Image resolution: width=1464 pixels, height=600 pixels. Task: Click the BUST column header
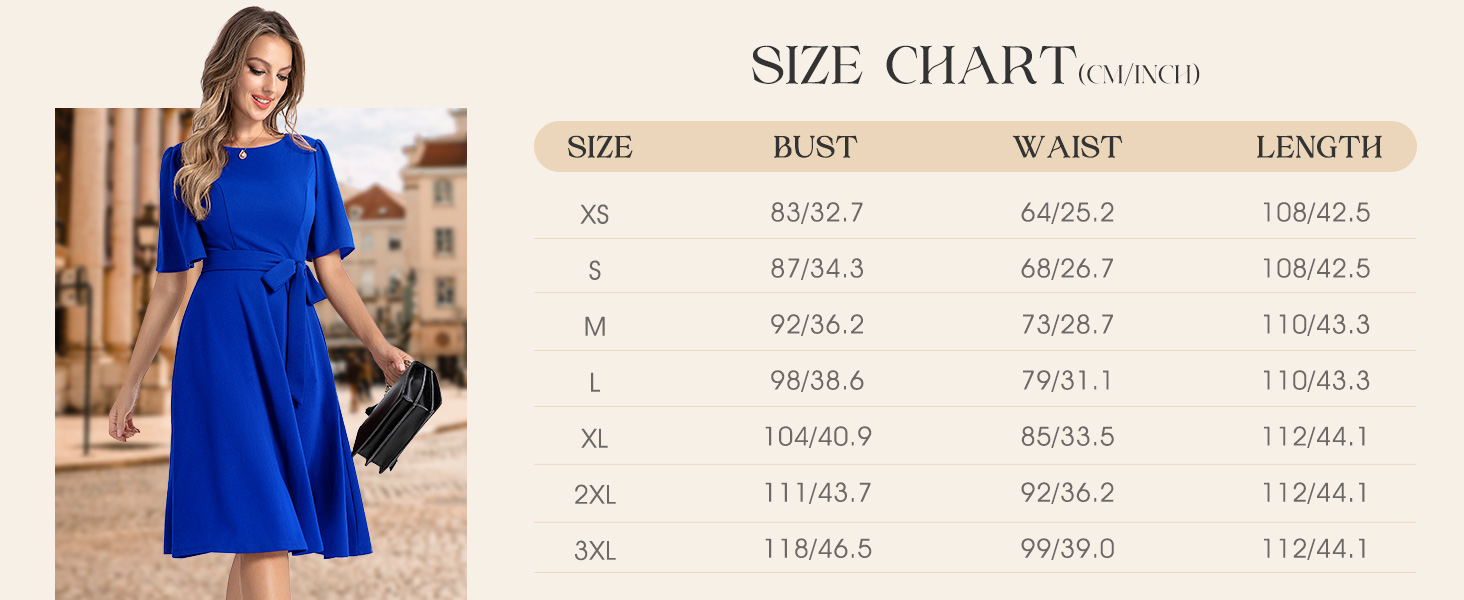click(815, 148)
